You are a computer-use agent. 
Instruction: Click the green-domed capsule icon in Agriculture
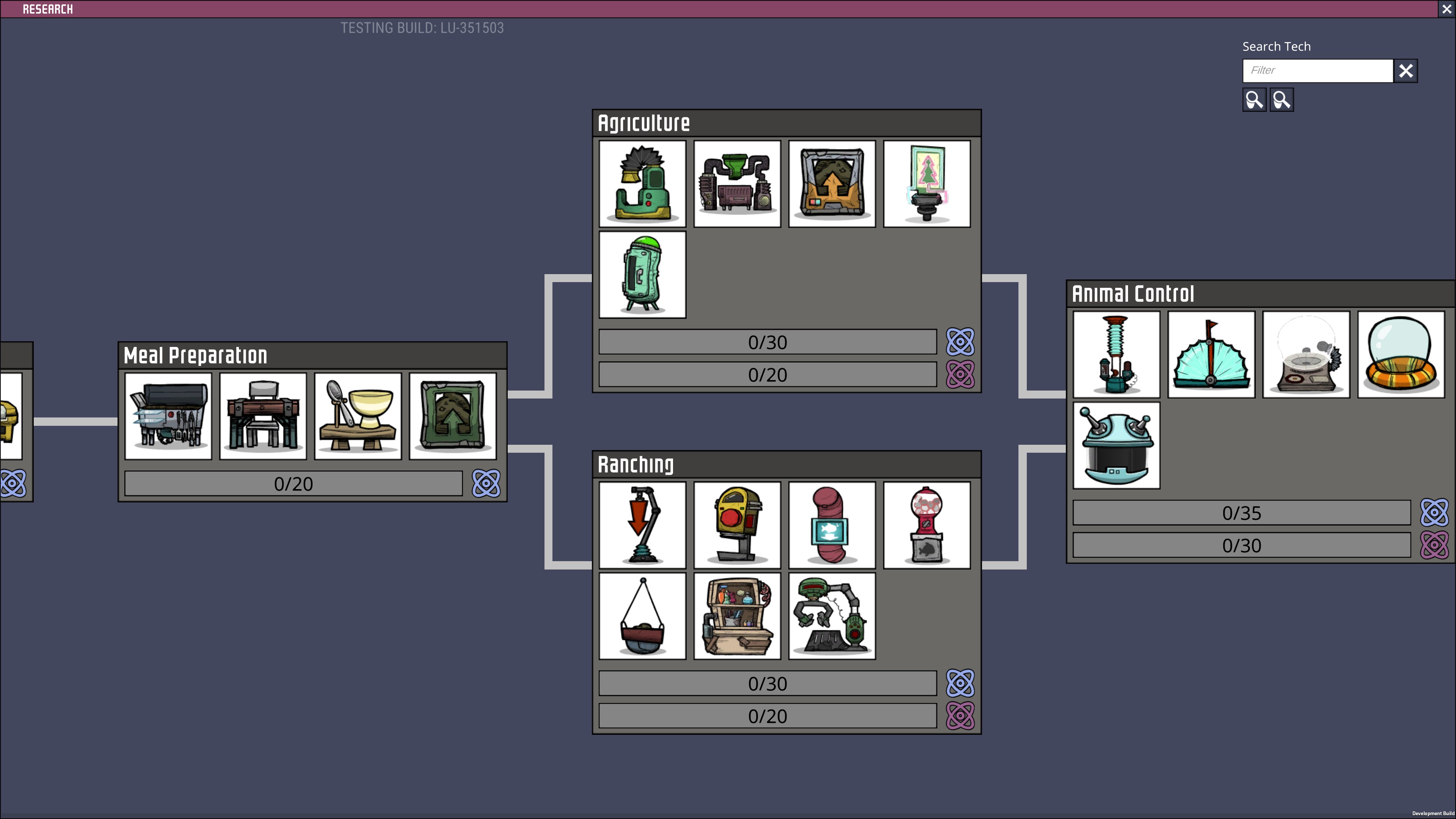[643, 275]
